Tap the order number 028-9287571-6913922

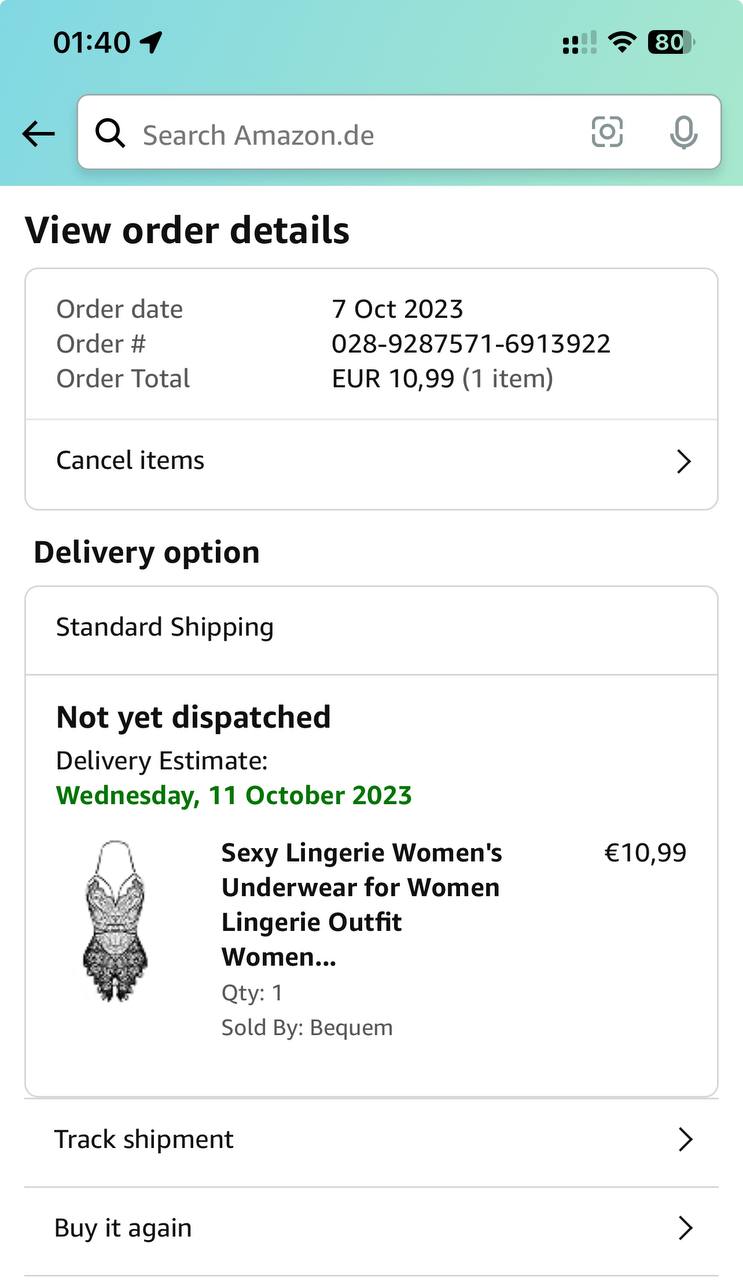coord(471,344)
